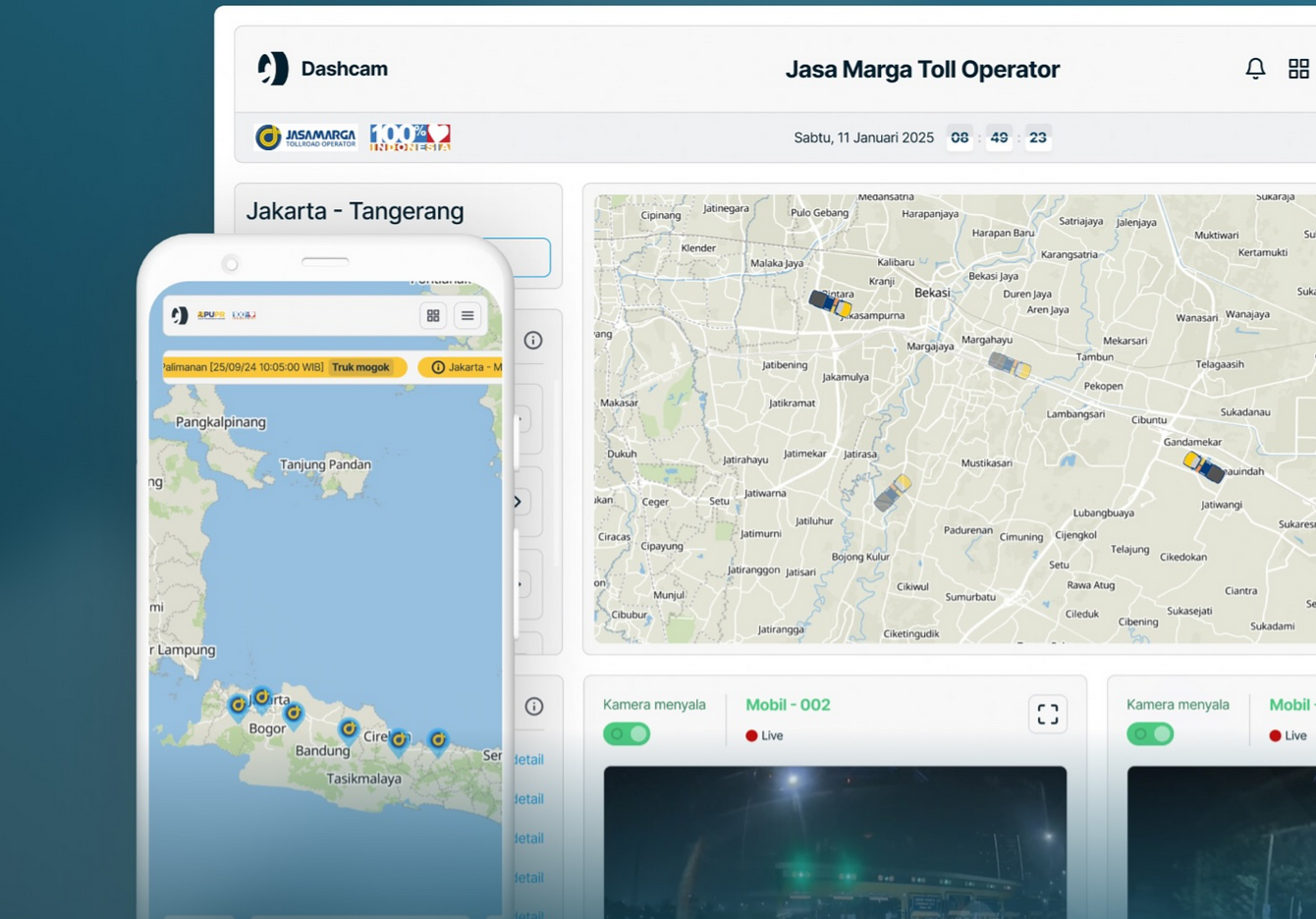Viewport: 1316px width, 919px height.
Task: Select the Jakarta - Tangerang route heading
Action: pyautogui.click(x=355, y=210)
